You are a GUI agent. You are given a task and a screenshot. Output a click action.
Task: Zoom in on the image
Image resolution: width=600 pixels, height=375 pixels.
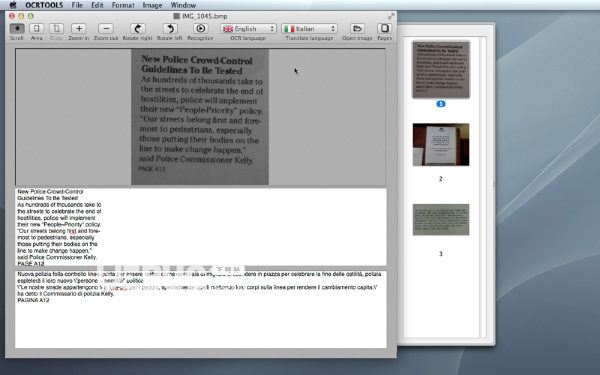[x=79, y=29]
